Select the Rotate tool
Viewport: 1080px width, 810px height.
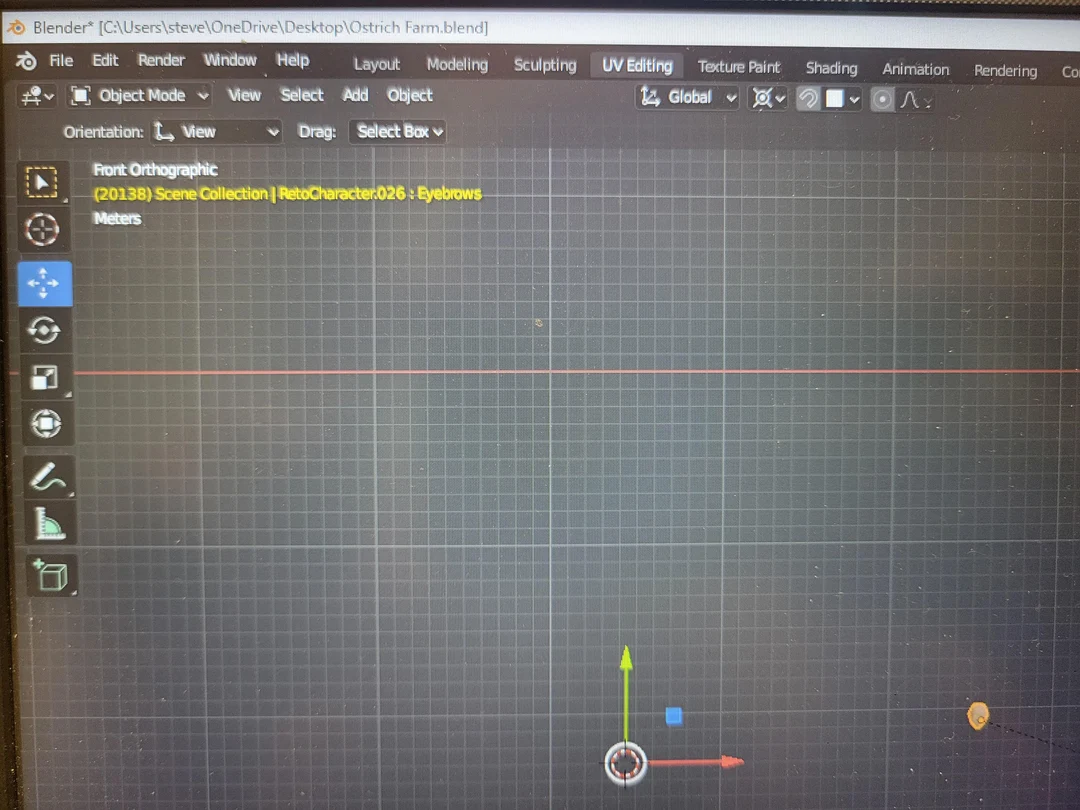[x=42, y=330]
